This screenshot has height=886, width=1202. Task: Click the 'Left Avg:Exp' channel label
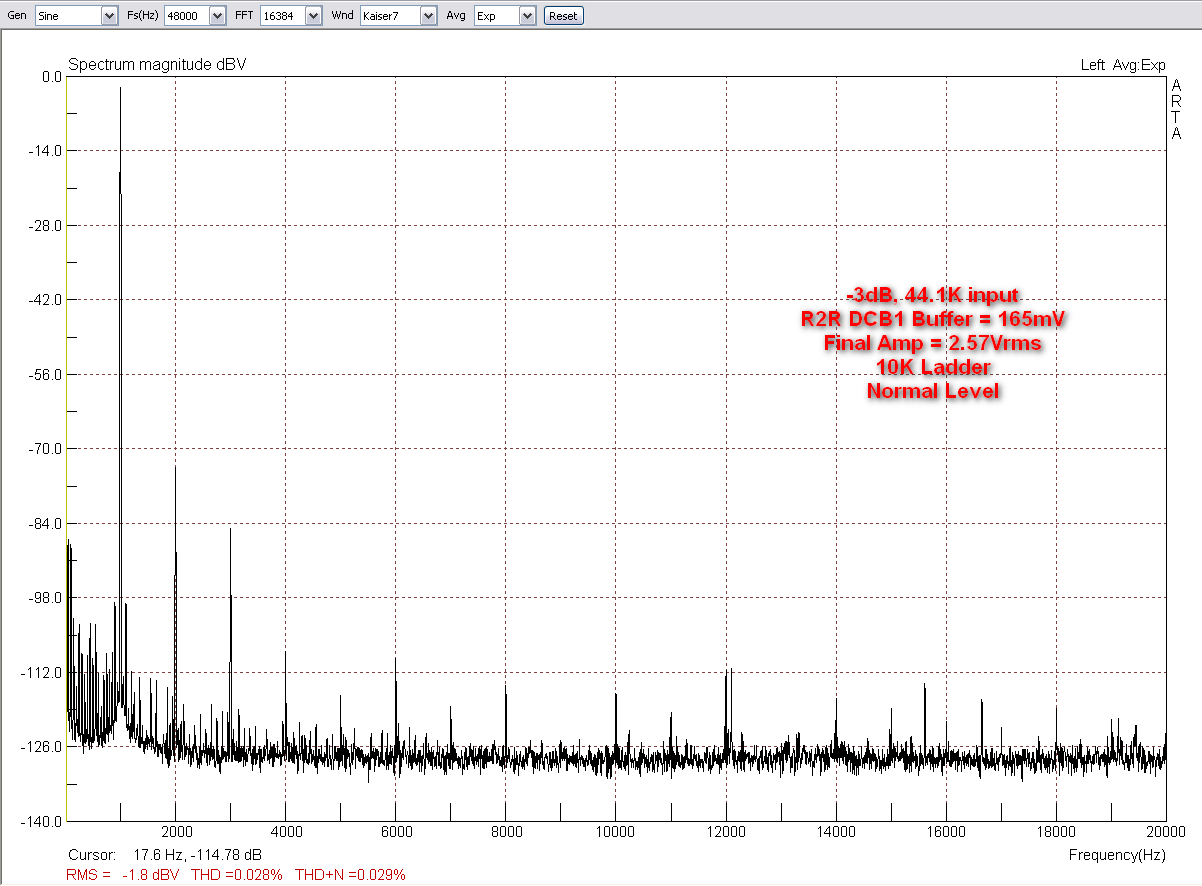tap(1122, 65)
